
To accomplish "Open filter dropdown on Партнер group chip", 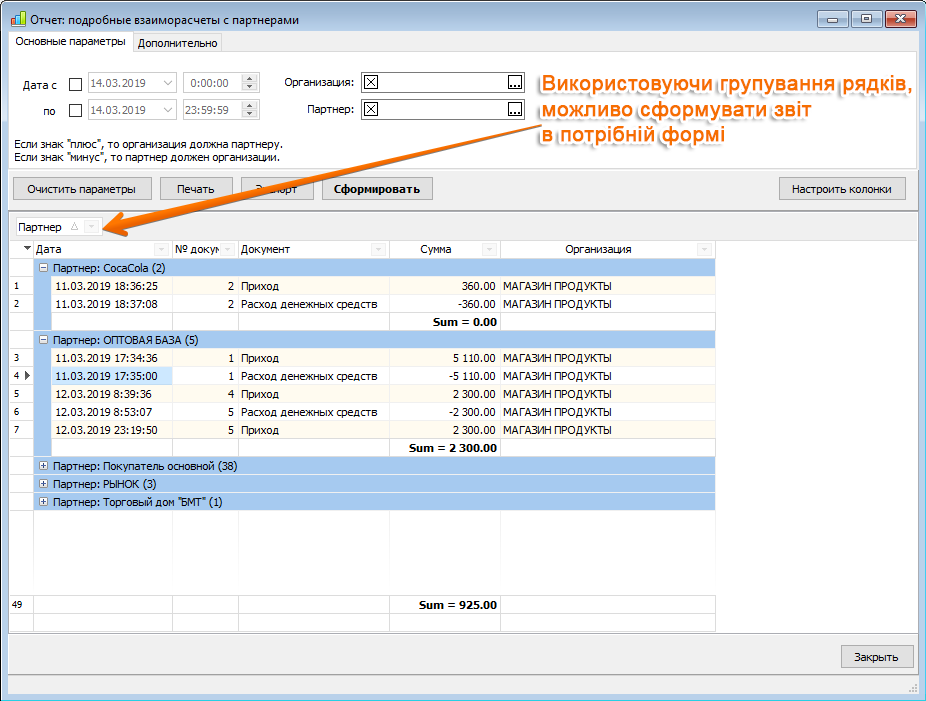I will (x=91, y=226).
